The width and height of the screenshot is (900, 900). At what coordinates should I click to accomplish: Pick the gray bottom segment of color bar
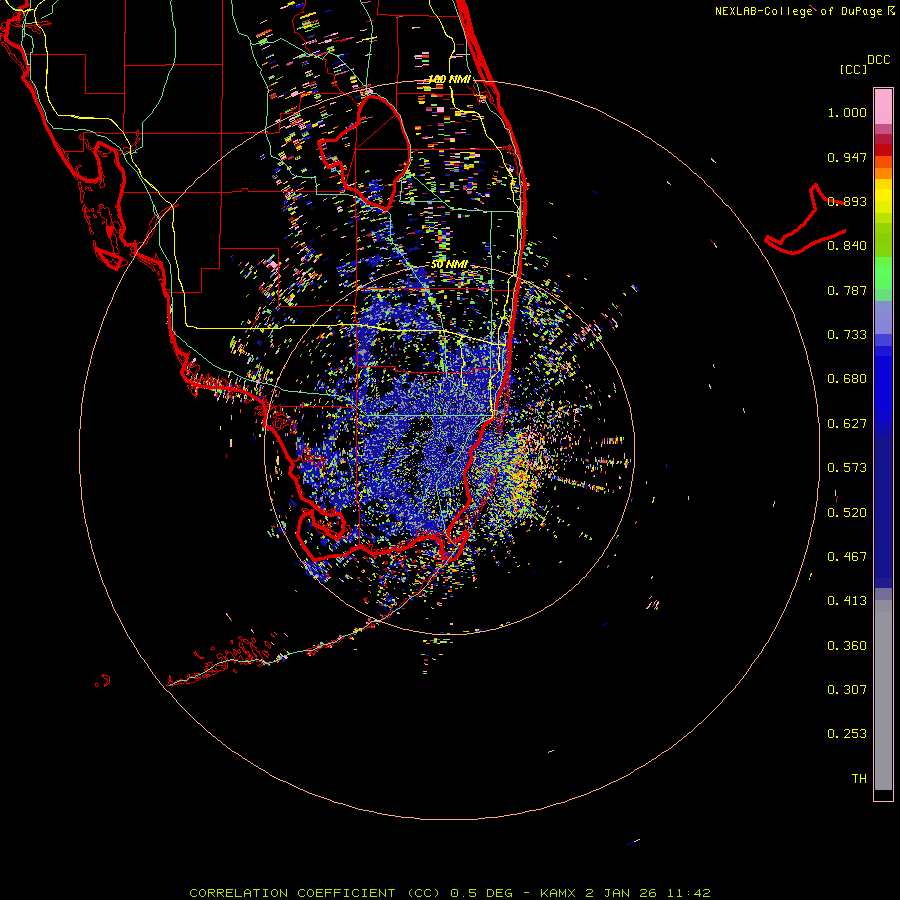pos(883,695)
